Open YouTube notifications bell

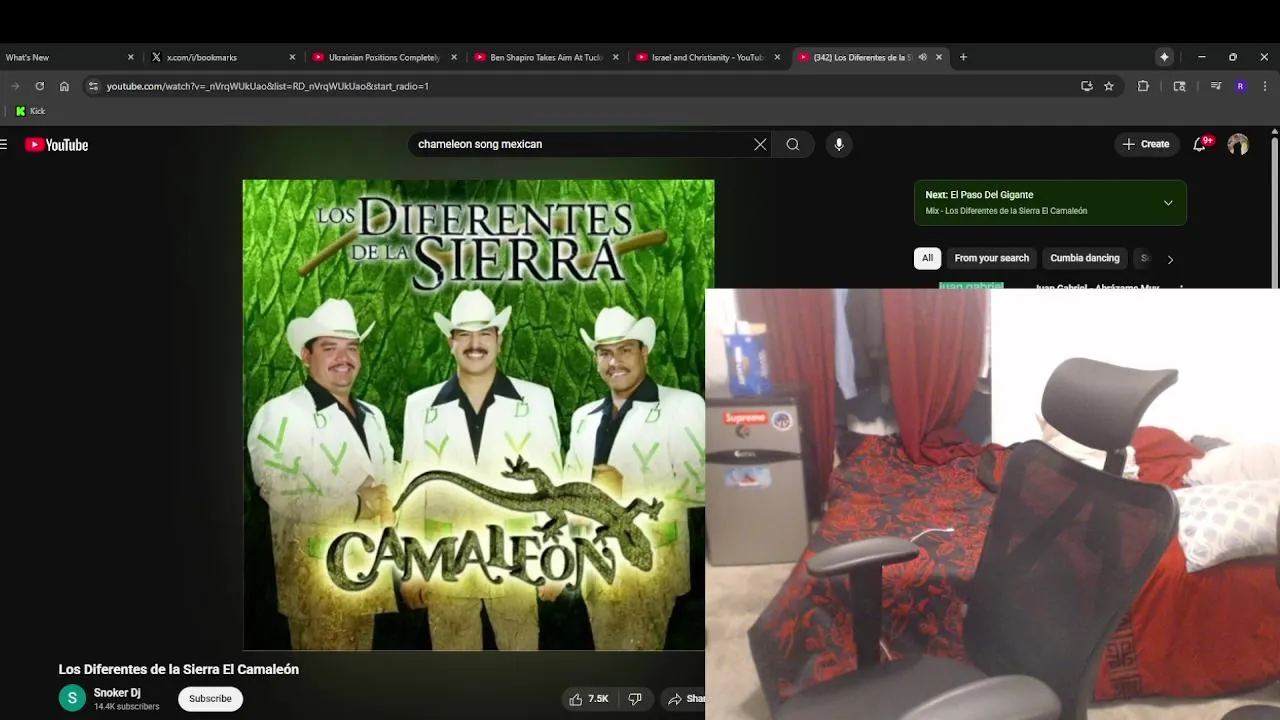[1200, 144]
